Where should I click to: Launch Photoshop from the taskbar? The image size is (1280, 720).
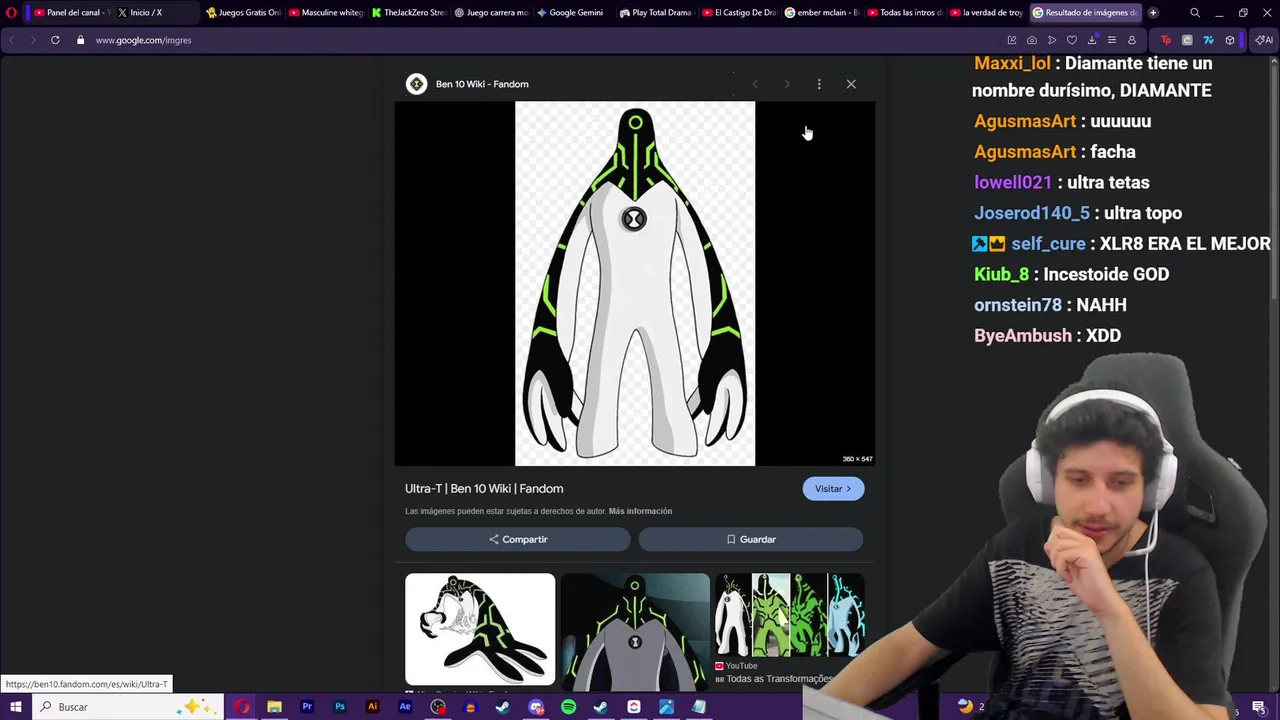coord(340,707)
